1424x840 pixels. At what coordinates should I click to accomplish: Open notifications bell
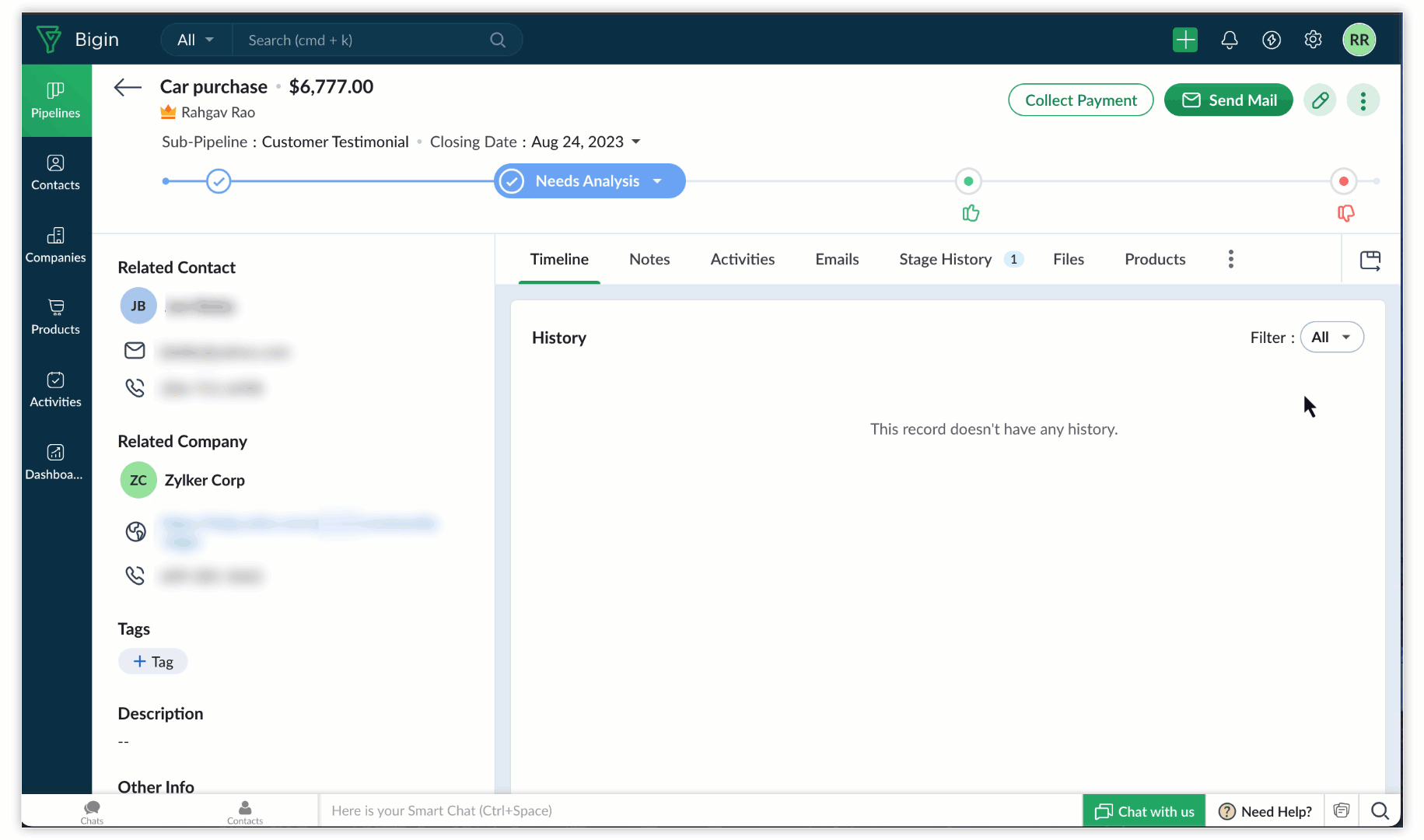click(1230, 40)
